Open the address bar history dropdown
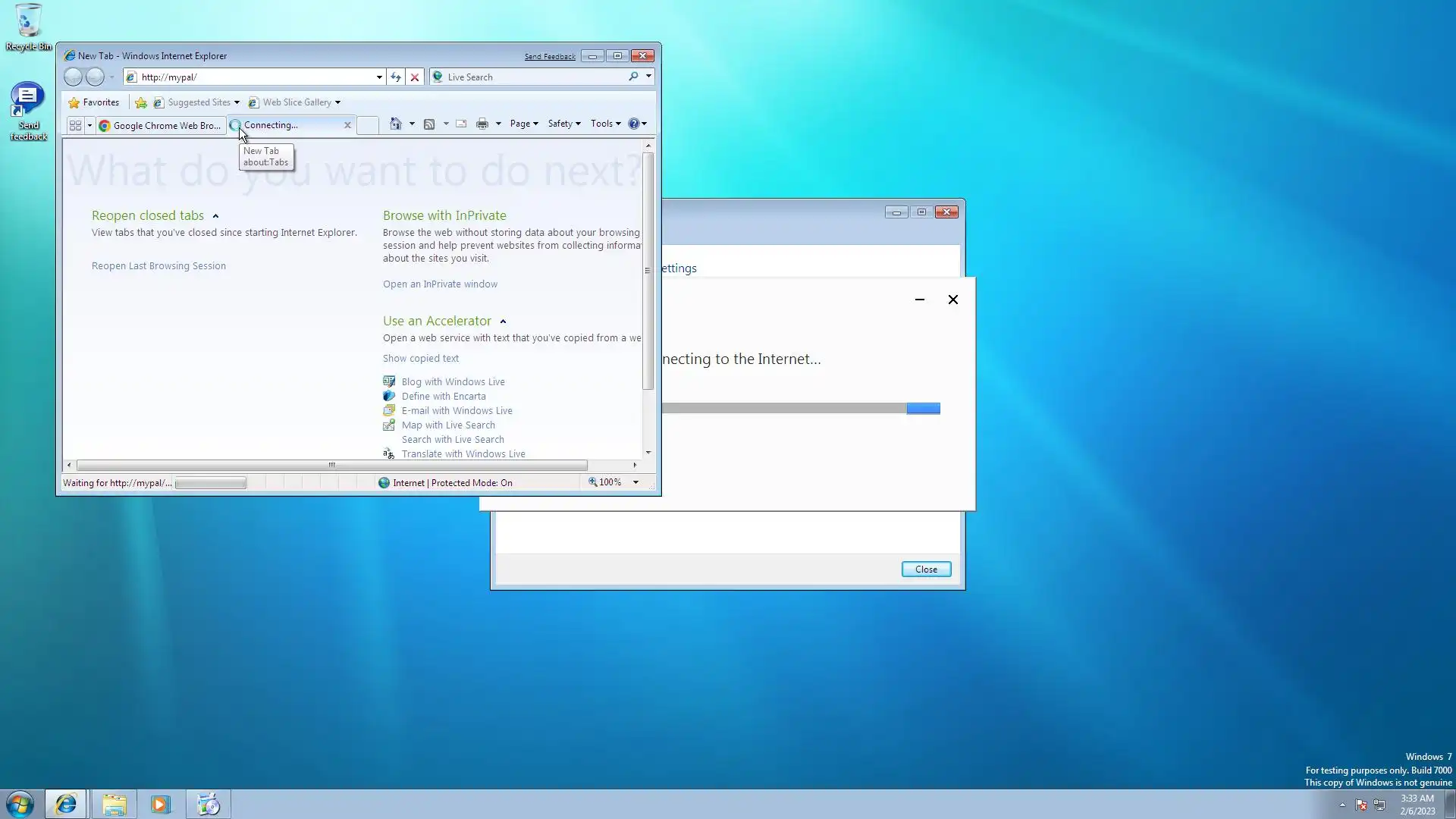The width and height of the screenshot is (1456, 819). pos(379,77)
